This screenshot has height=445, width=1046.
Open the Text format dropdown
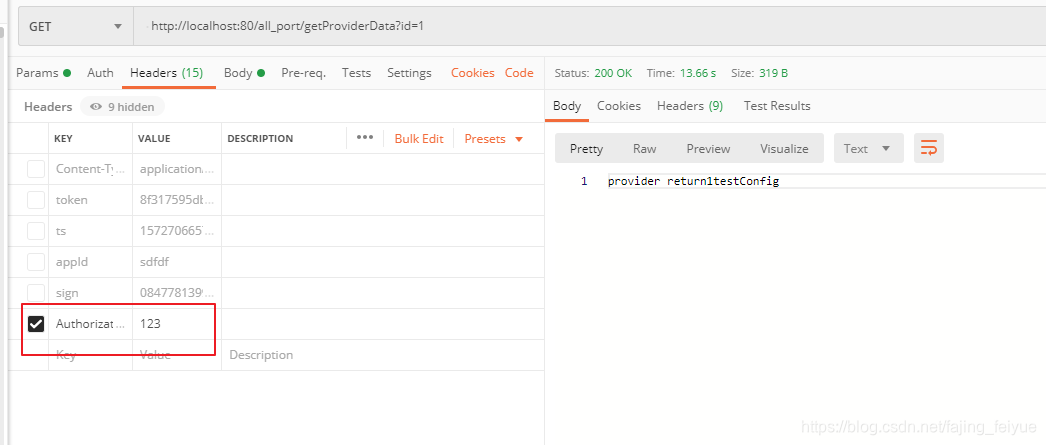click(869, 148)
